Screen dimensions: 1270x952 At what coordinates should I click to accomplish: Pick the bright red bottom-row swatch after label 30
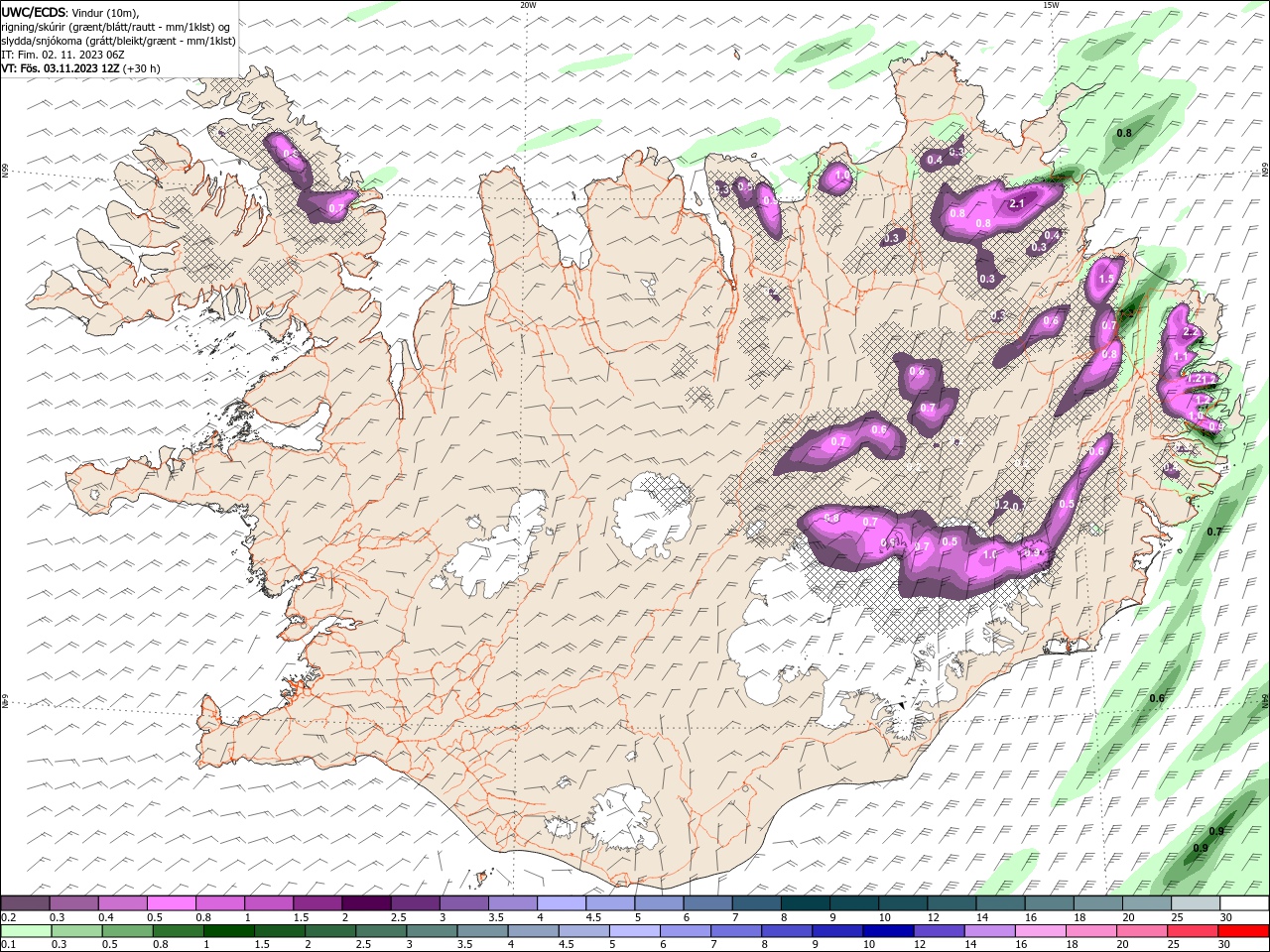coord(1242,931)
